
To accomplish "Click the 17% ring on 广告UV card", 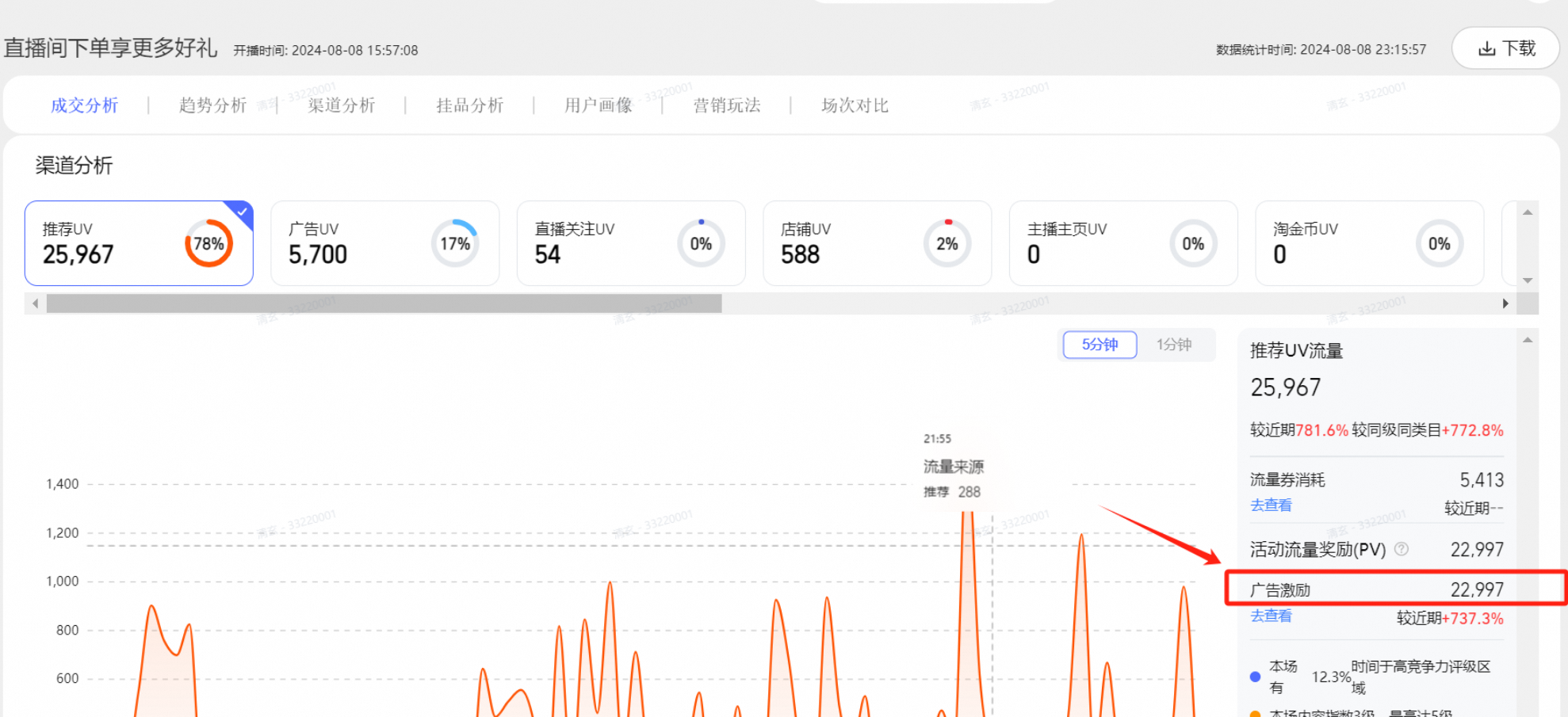I will pyautogui.click(x=455, y=243).
